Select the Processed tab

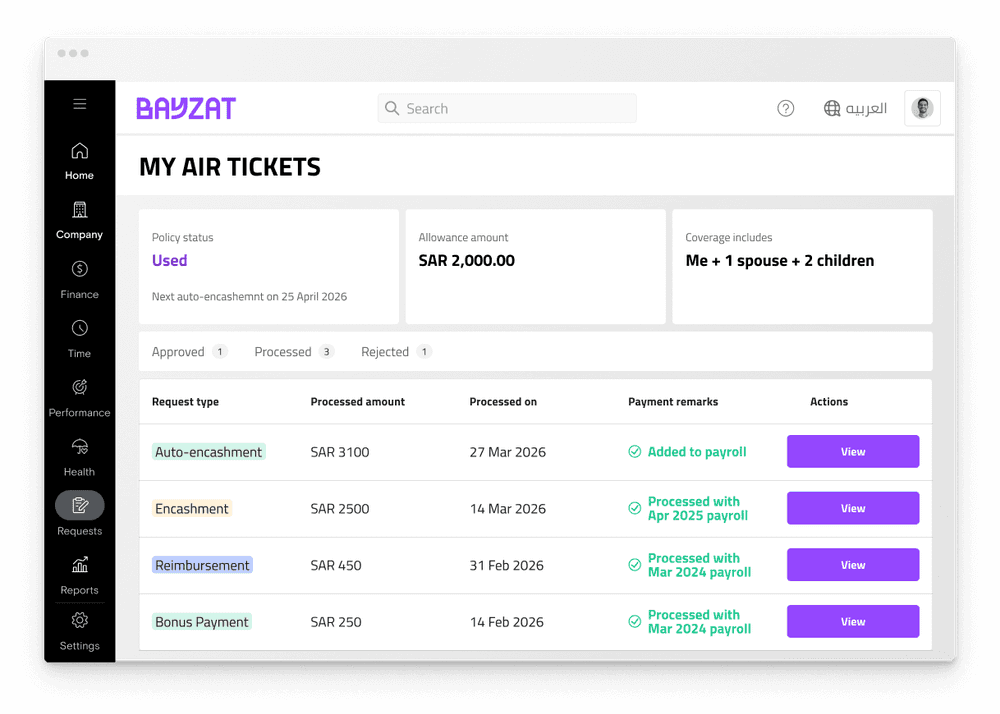click(x=285, y=351)
